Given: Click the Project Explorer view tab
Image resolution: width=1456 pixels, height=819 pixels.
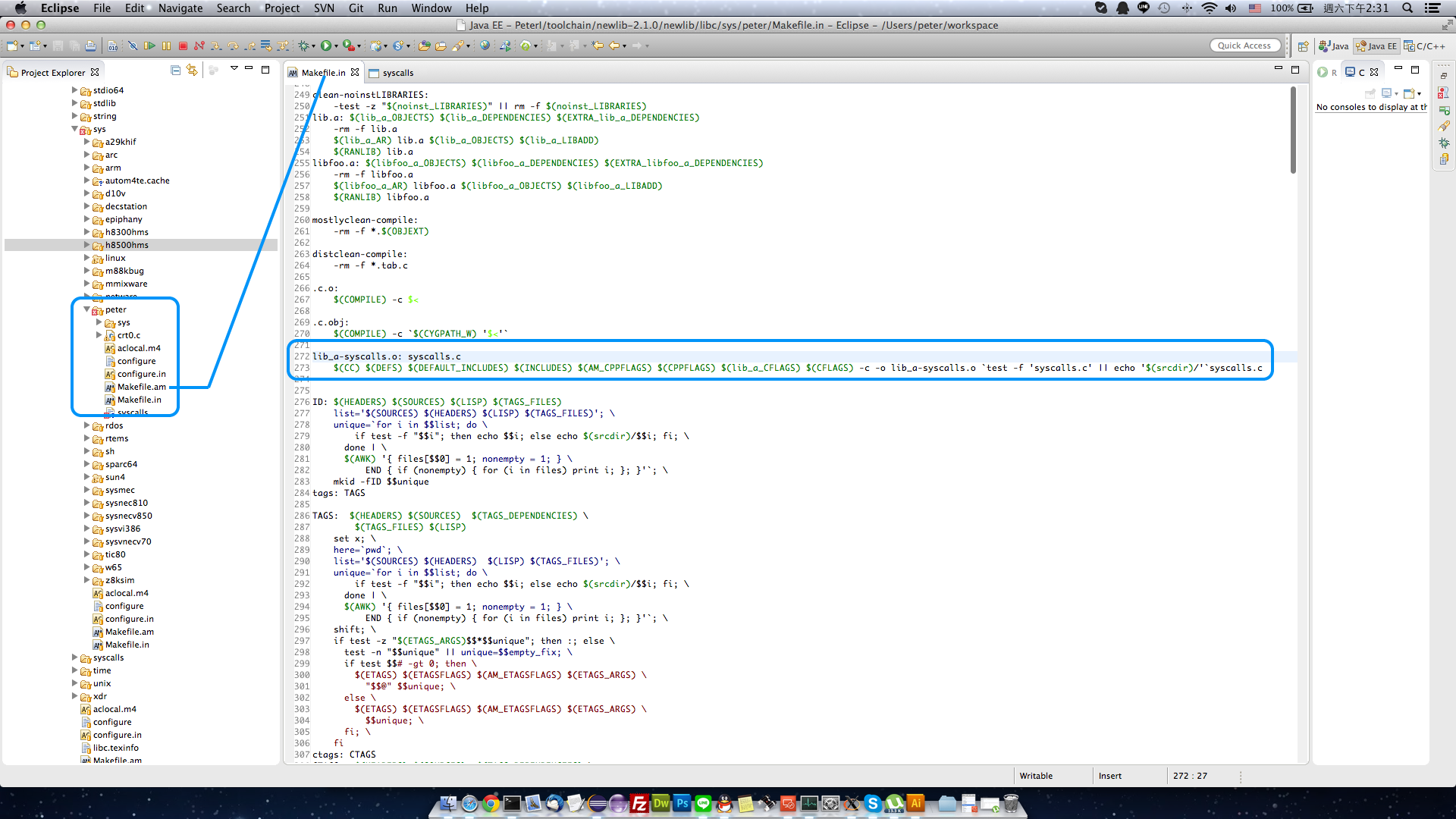Looking at the screenshot, I should click(53, 73).
